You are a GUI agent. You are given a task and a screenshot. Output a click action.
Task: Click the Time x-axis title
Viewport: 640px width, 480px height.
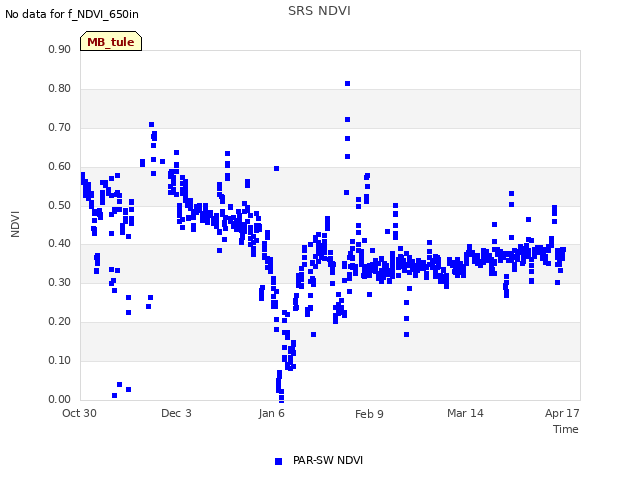click(x=566, y=429)
